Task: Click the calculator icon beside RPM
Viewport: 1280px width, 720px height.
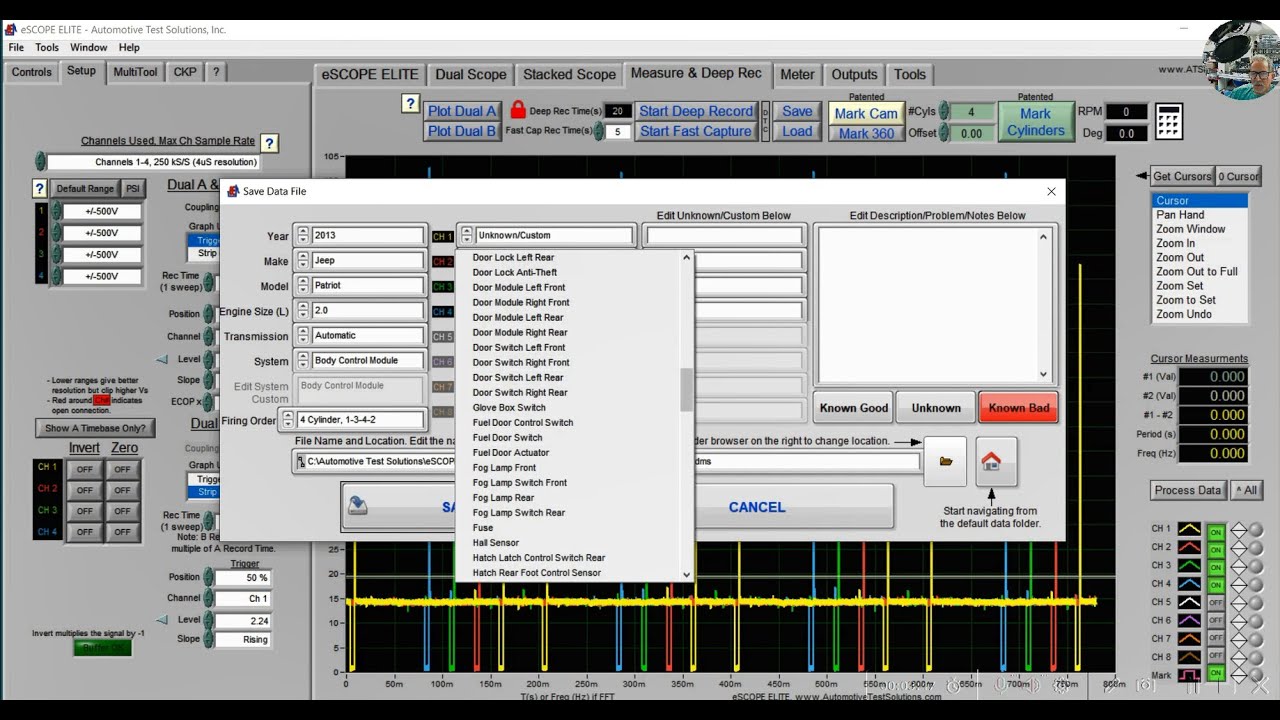Action: click(1168, 122)
